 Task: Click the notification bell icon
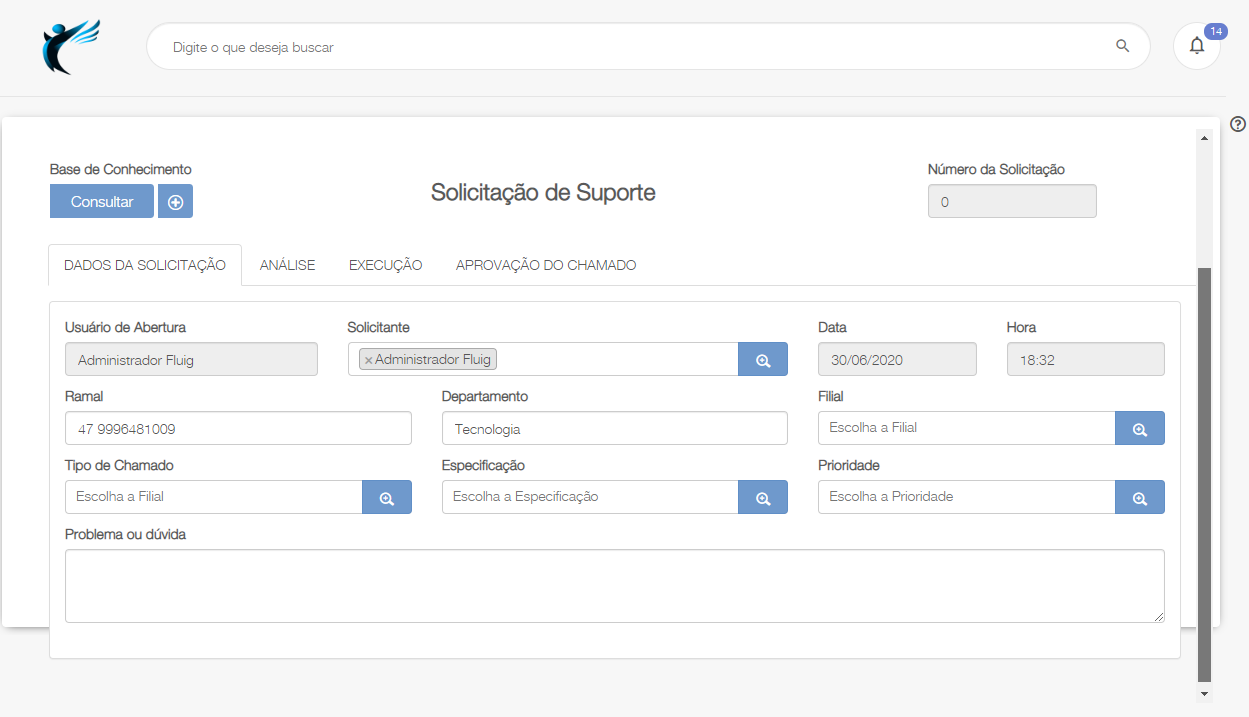click(x=1196, y=46)
